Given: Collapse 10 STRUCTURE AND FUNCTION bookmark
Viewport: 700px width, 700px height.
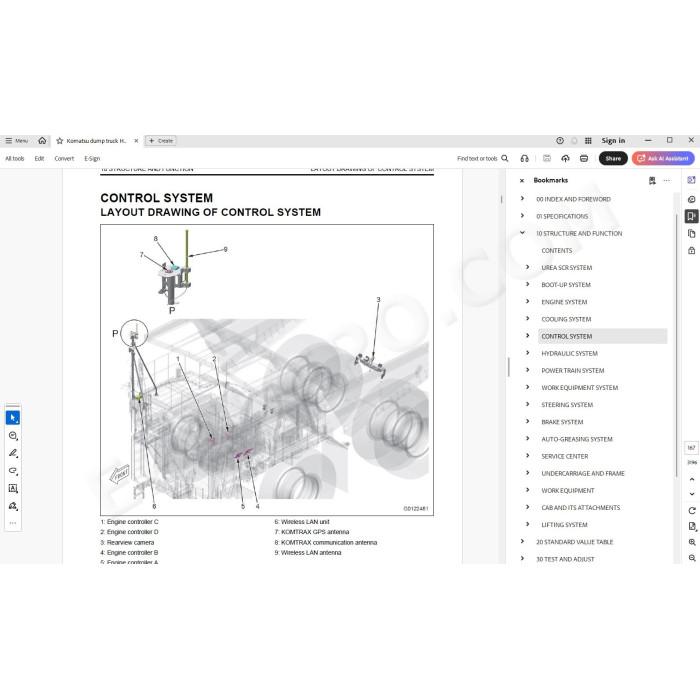Looking at the screenshot, I should pos(522,233).
